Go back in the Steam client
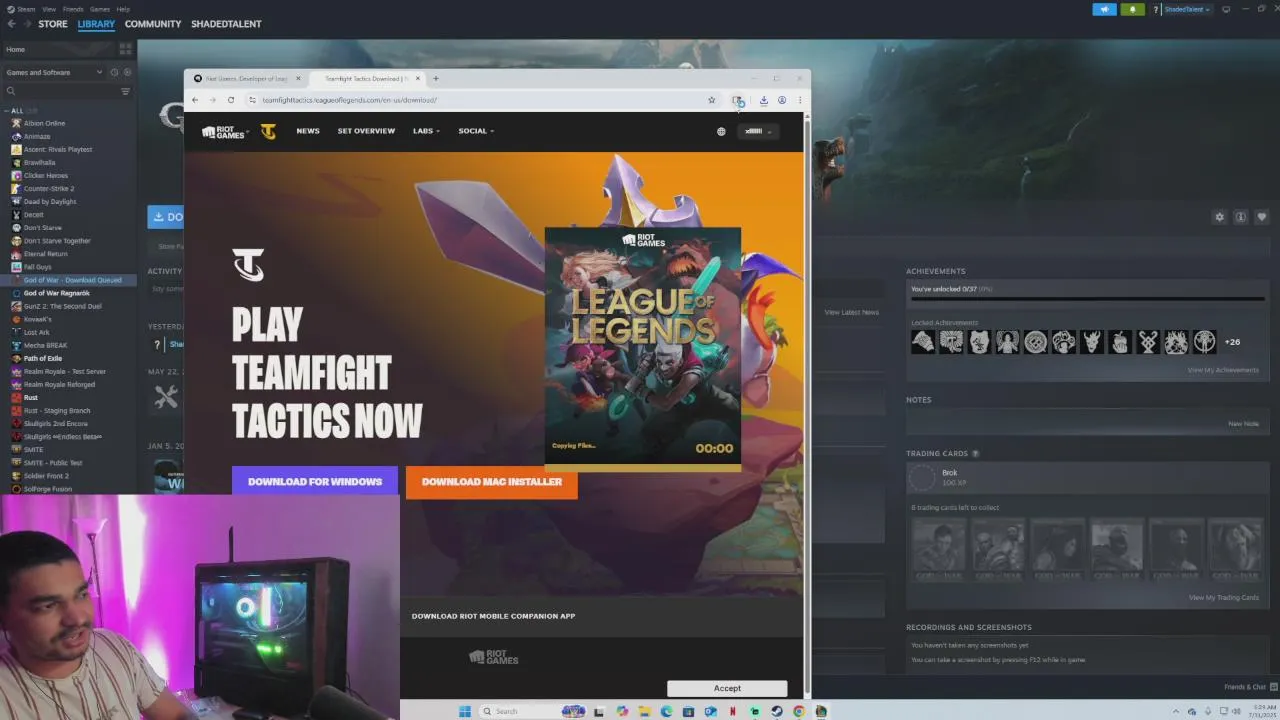1280x720 pixels. pyautogui.click(x=11, y=24)
